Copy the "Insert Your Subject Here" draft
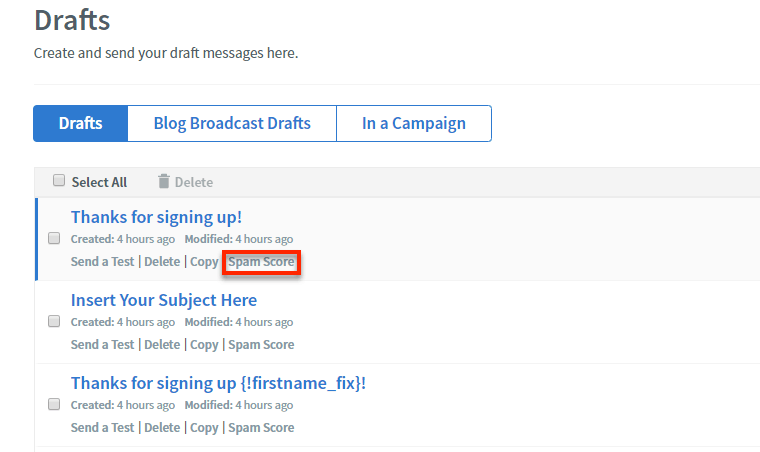This screenshot has width=760, height=452. 204,345
